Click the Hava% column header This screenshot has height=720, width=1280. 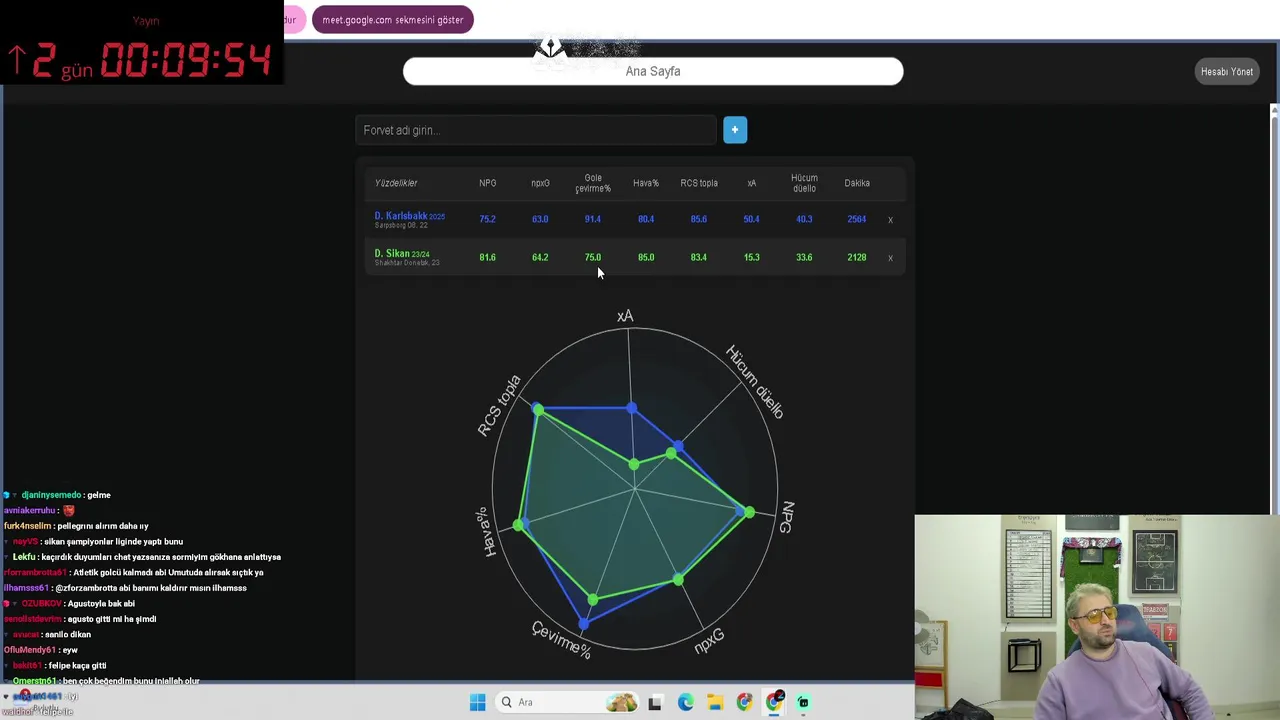tap(646, 183)
